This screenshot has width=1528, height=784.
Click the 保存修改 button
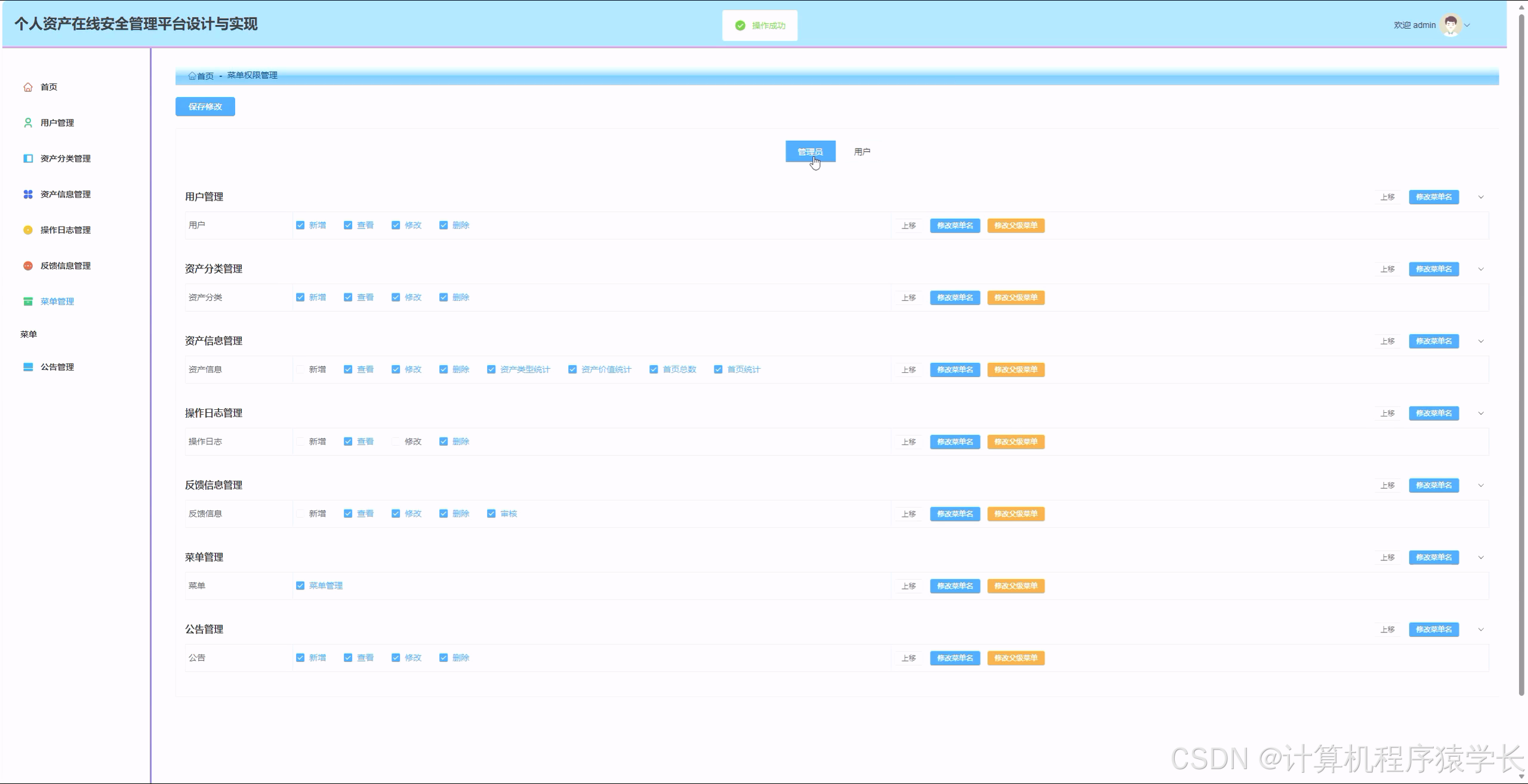205,107
